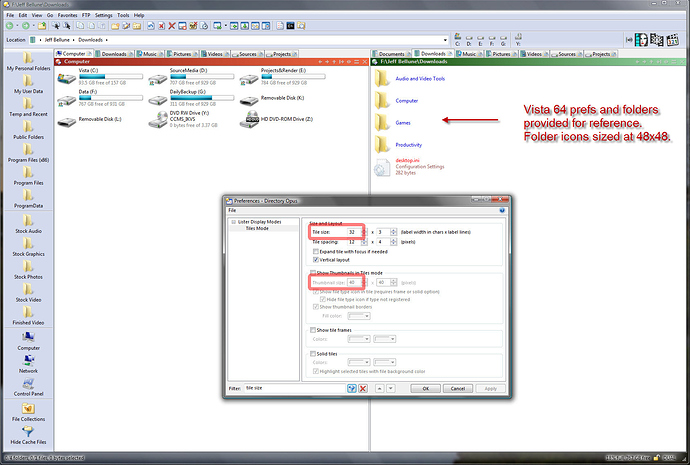Viewport: 690px width, 465px height.
Task: Click the Preferences Filter text field
Action: [x=294, y=388]
